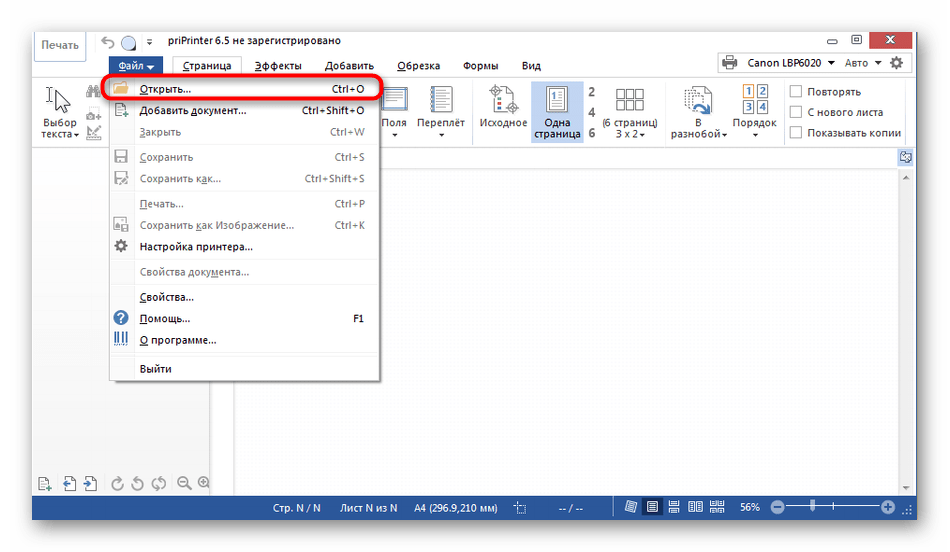Viewport: 950px width, 552px height.
Task: Click the Печать button
Action: coord(60,45)
